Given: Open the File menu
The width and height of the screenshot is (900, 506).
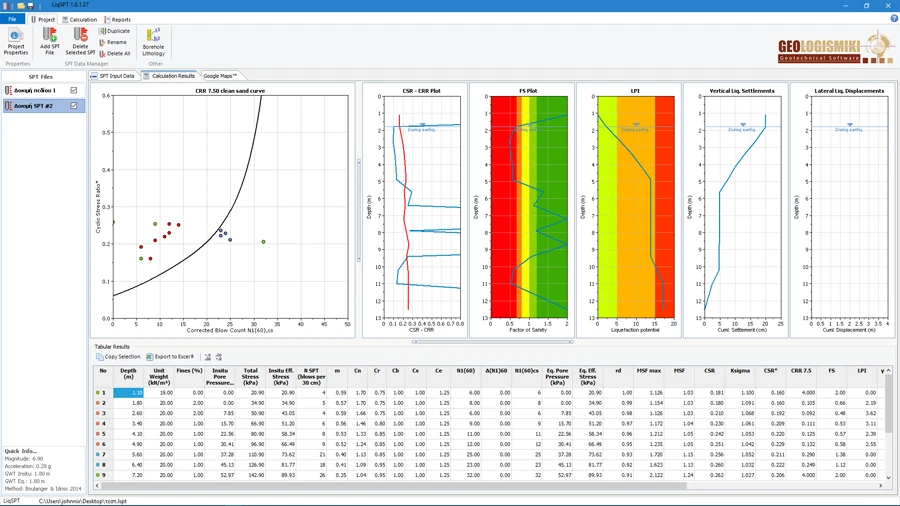Looking at the screenshot, I should click(12, 19).
